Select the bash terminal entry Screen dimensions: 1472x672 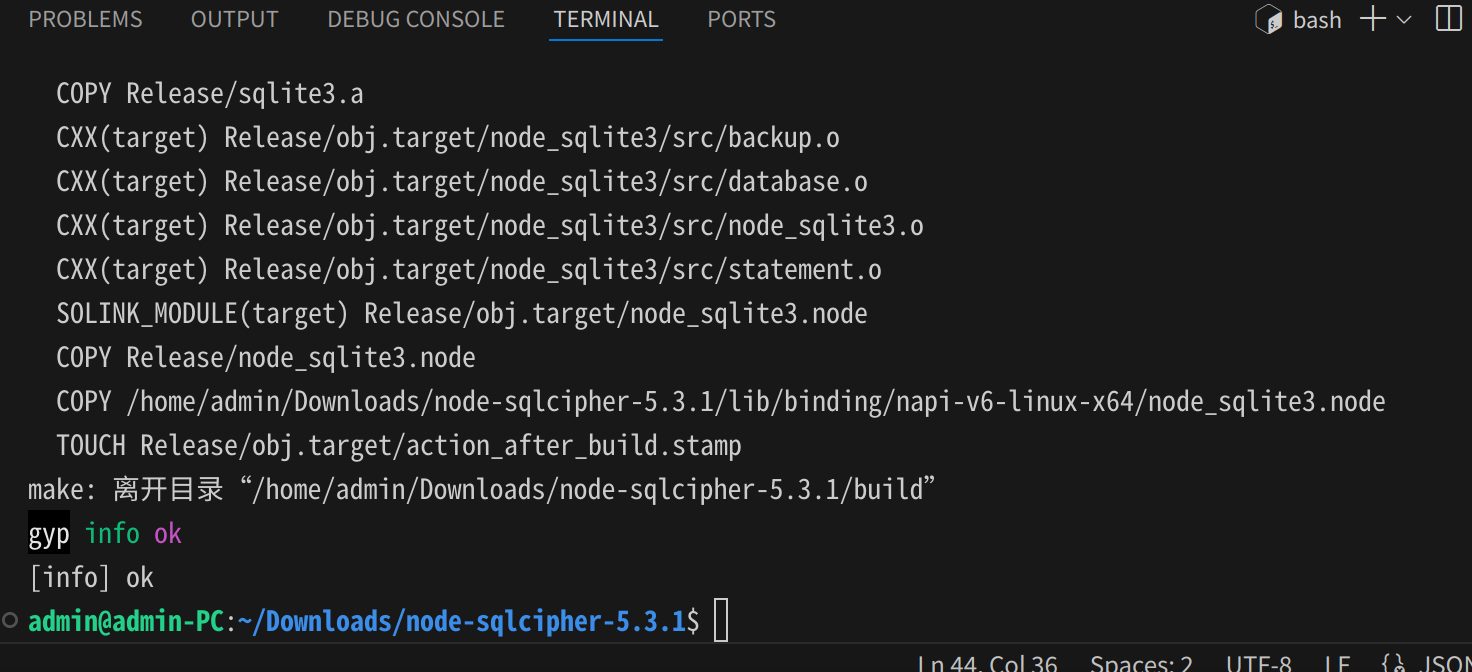1317,19
